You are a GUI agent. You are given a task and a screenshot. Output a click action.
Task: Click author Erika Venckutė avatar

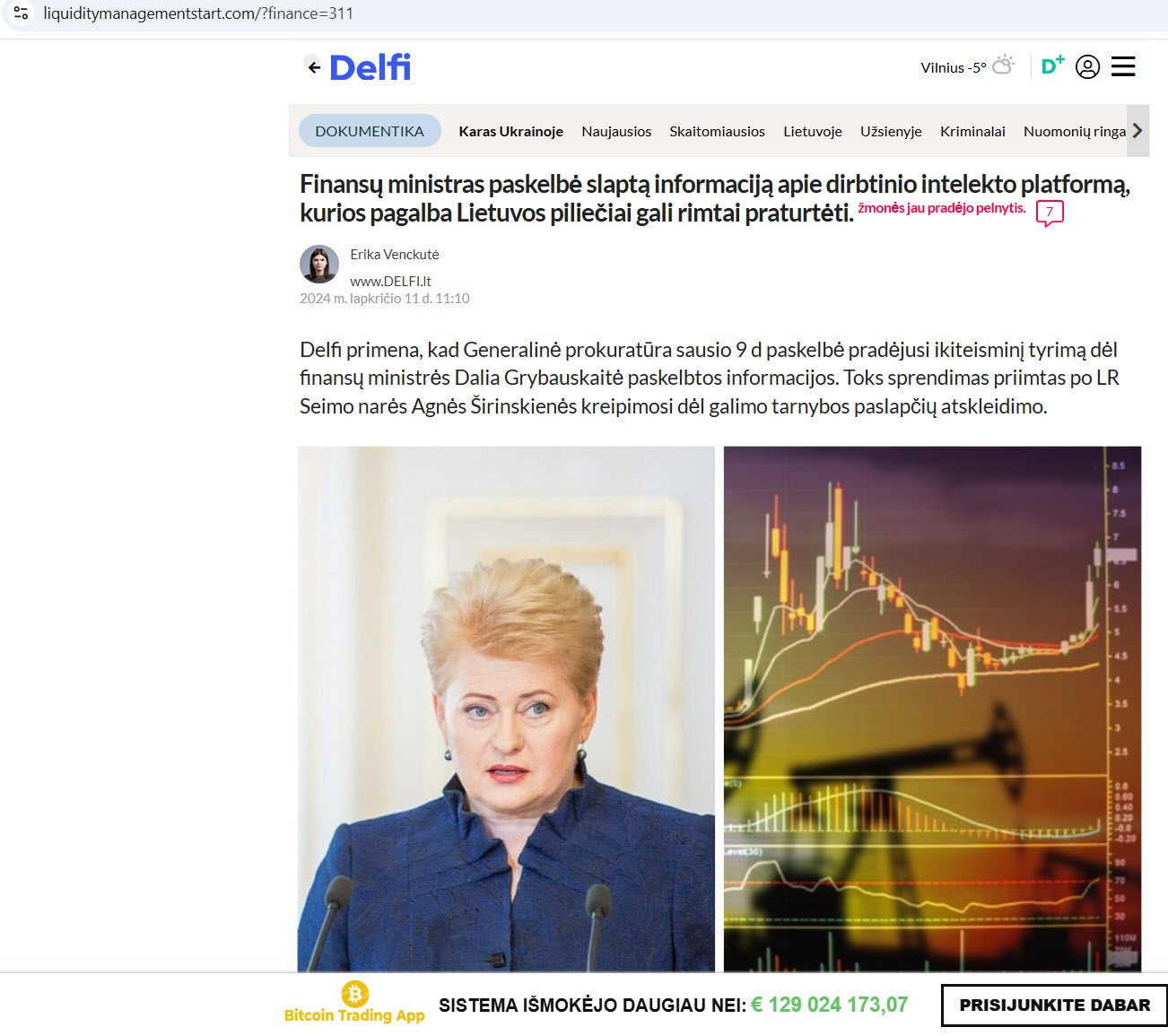318,264
